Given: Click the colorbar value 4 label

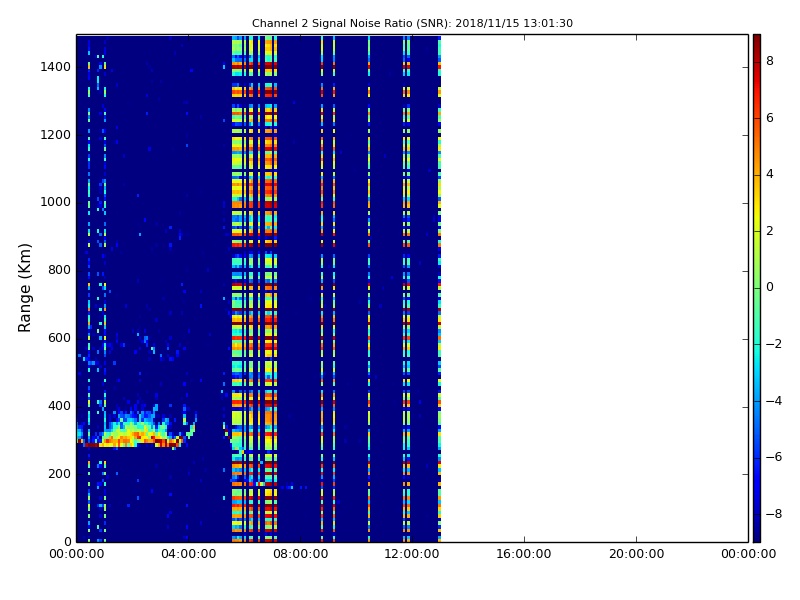Looking at the screenshot, I should tap(770, 174).
